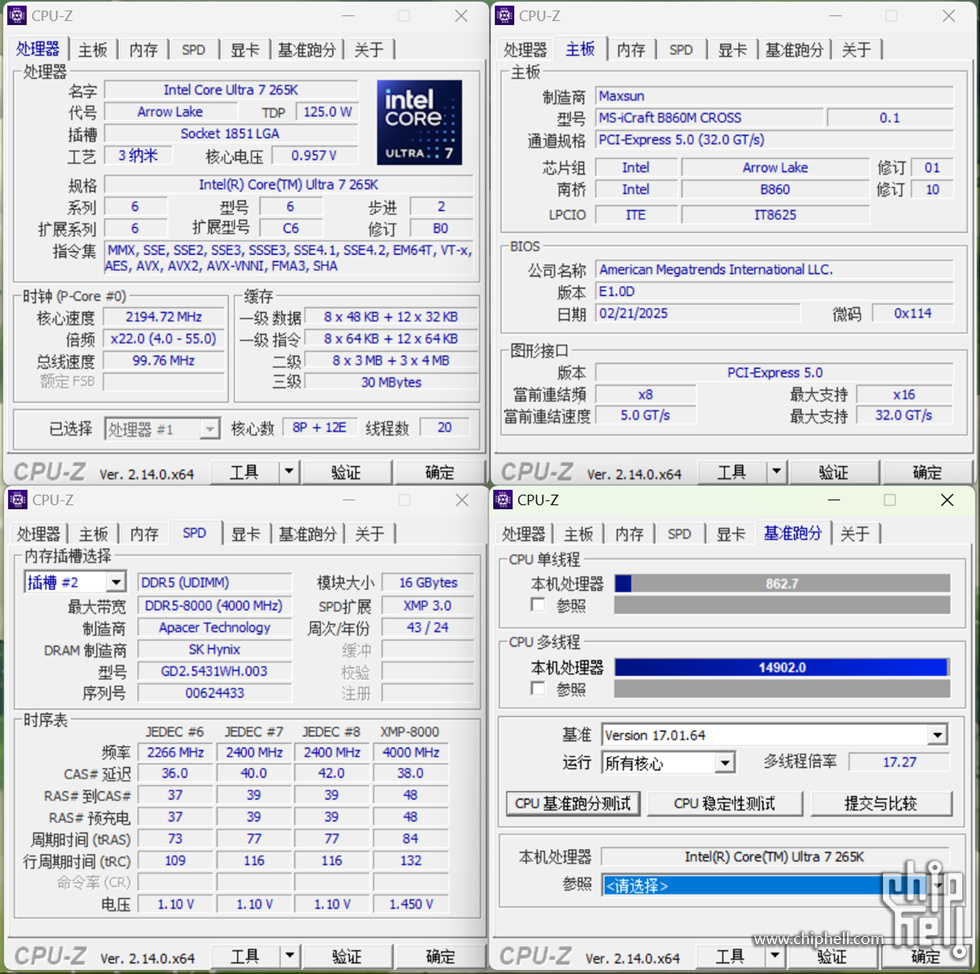Click 确定 in the SPD window
980x974 pixels.
(441, 956)
